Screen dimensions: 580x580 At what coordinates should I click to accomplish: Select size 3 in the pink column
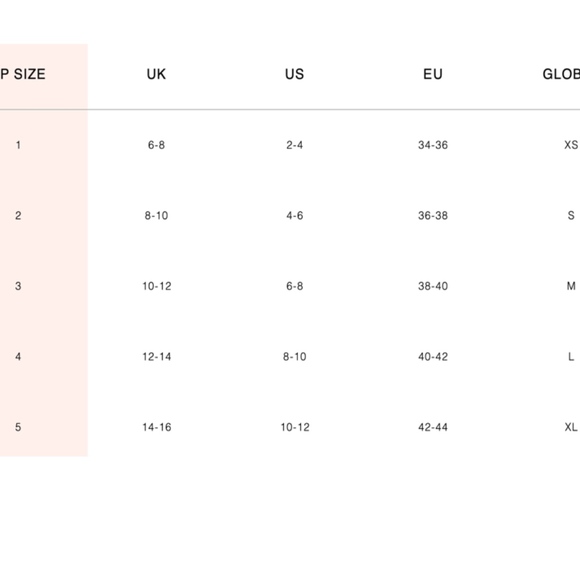pyautogui.click(x=18, y=286)
